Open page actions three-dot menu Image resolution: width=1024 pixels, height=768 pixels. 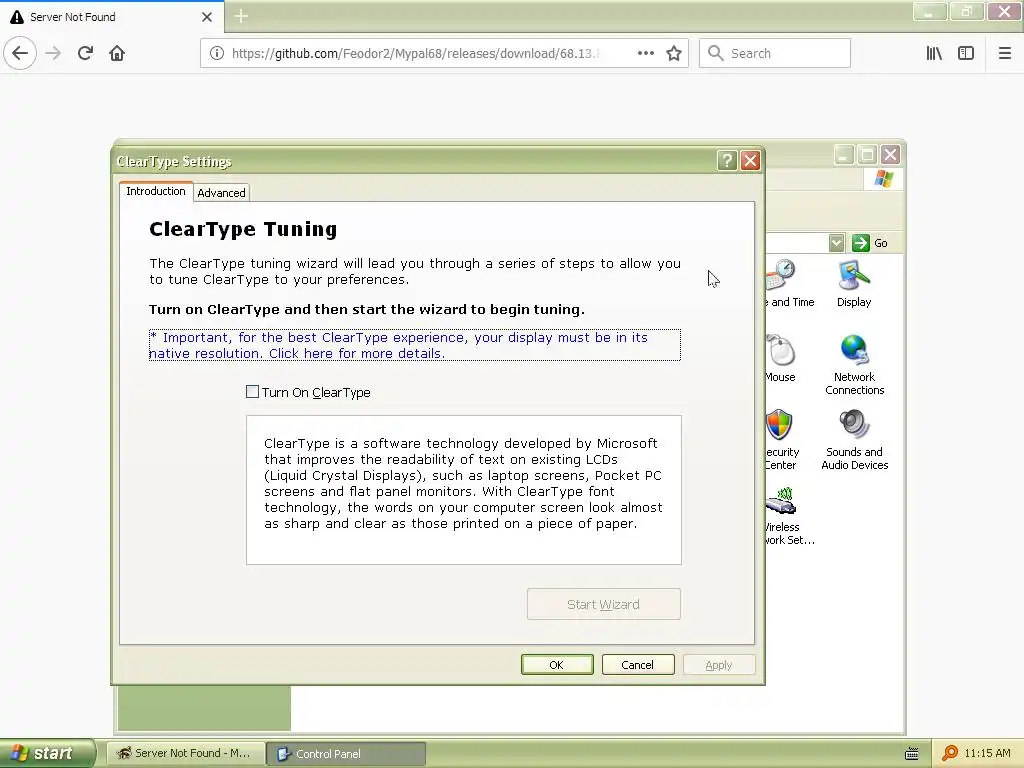click(x=645, y=54)
